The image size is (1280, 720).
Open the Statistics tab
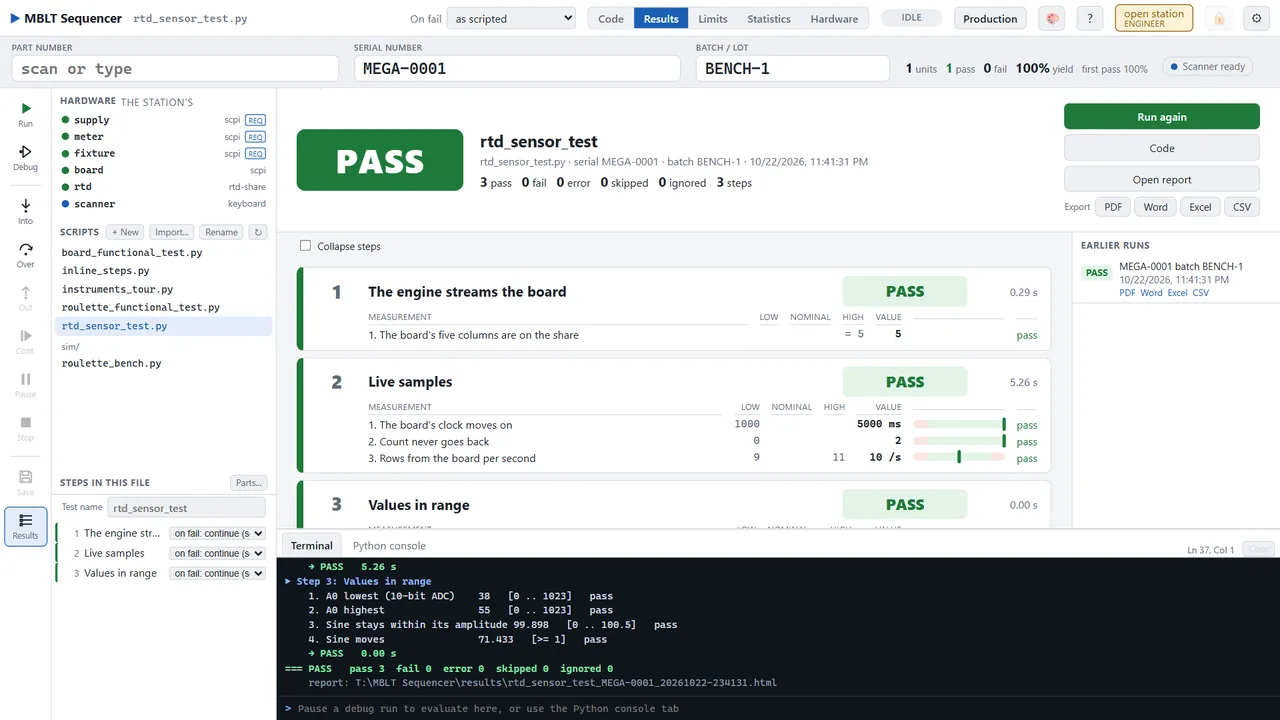coord(769,18)
